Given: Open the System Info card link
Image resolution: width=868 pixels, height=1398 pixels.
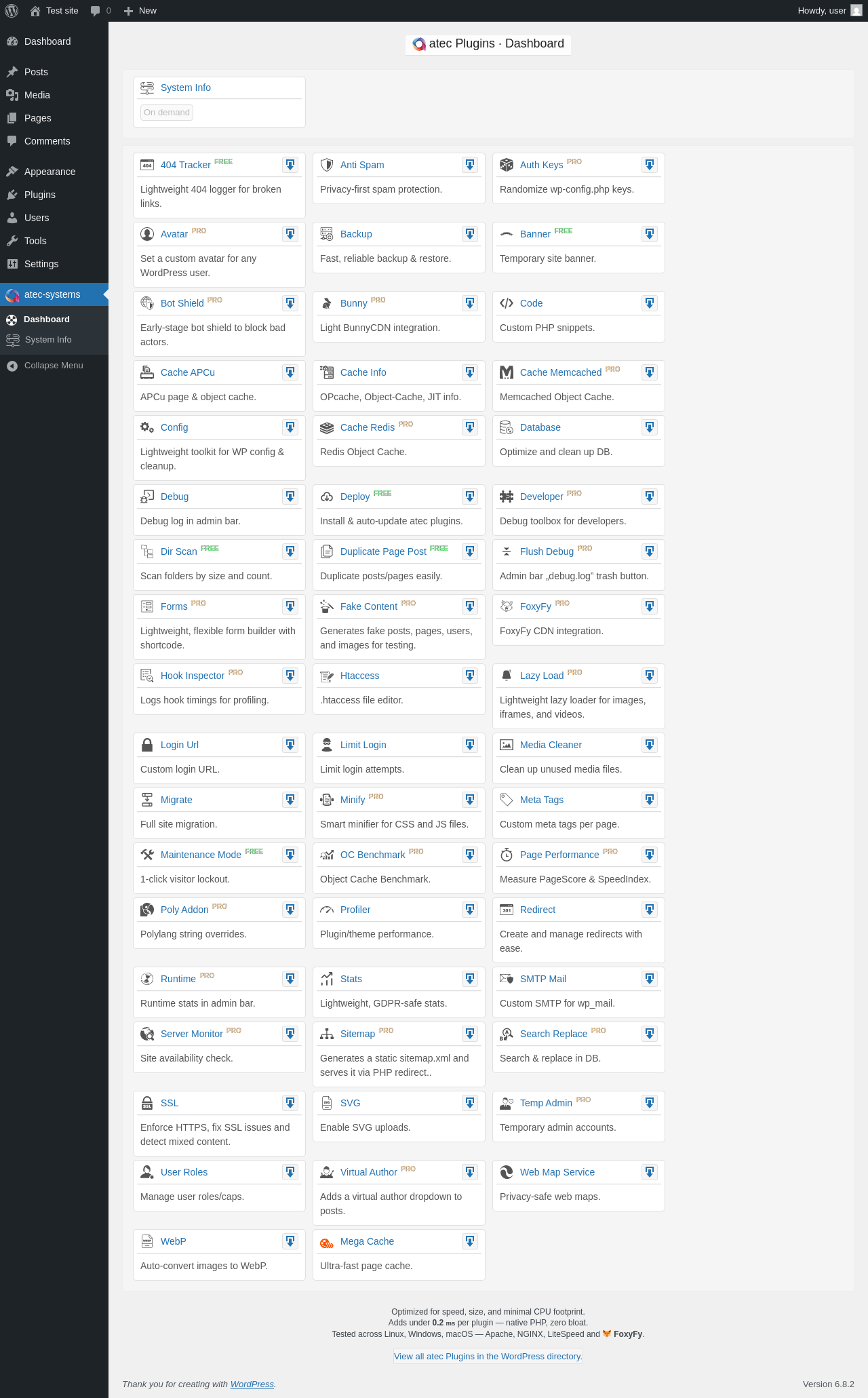Looking at the screenshot, I should [186, 88].
